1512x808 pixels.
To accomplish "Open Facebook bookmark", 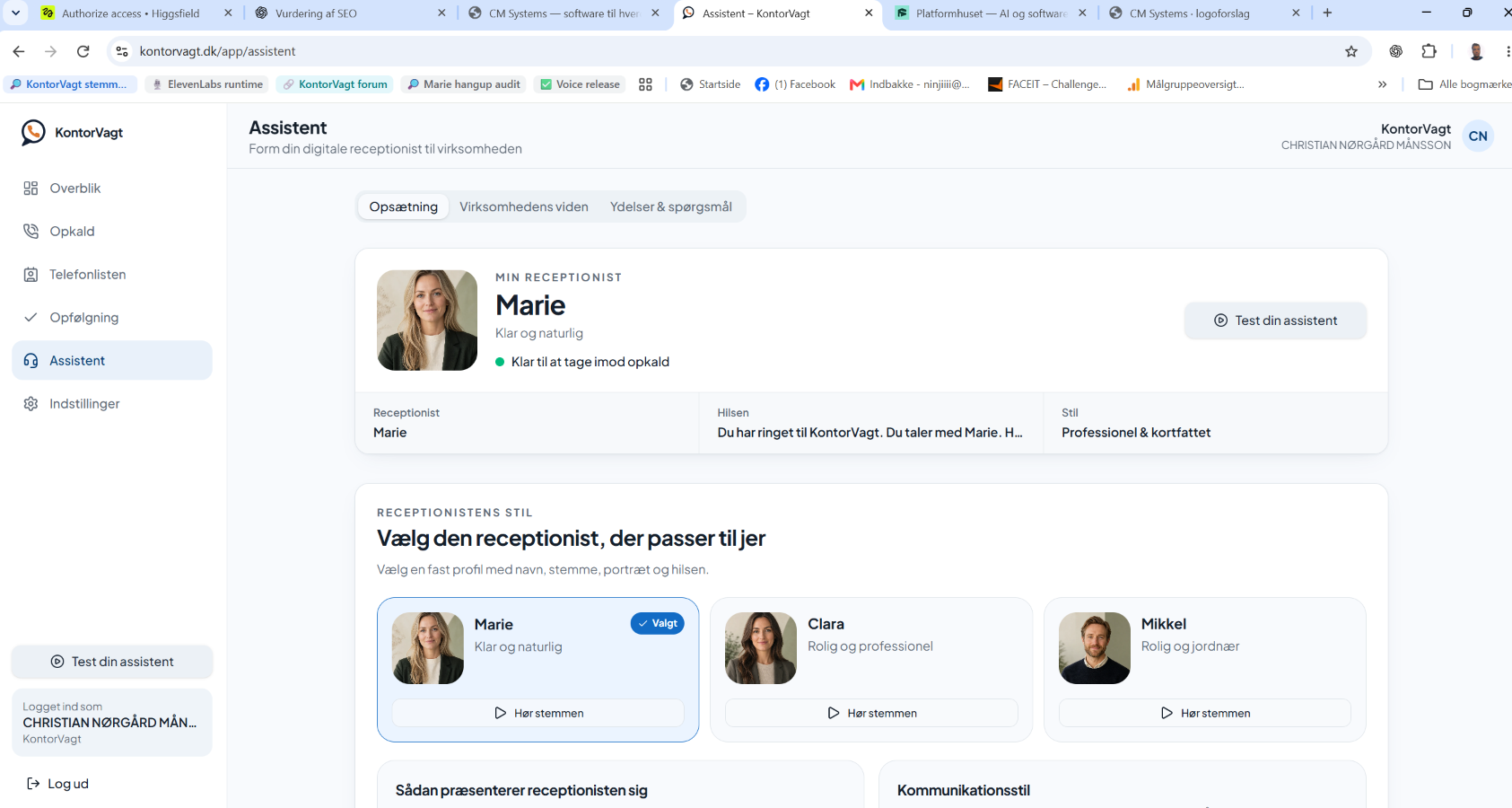I will pyautogui.click(x=795, y=84).
